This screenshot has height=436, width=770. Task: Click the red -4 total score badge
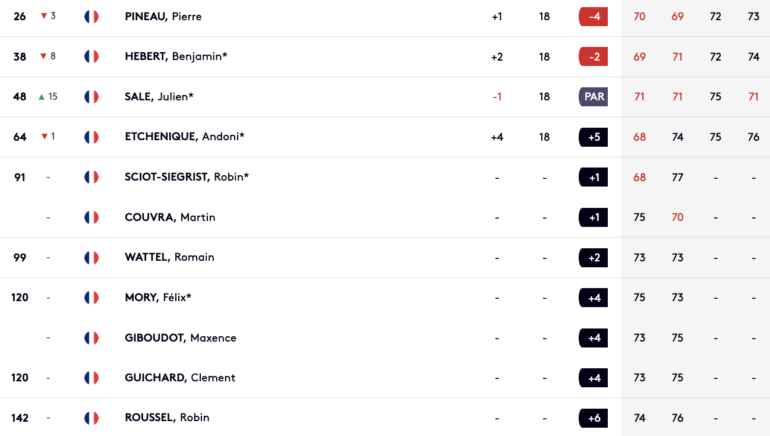593,17
